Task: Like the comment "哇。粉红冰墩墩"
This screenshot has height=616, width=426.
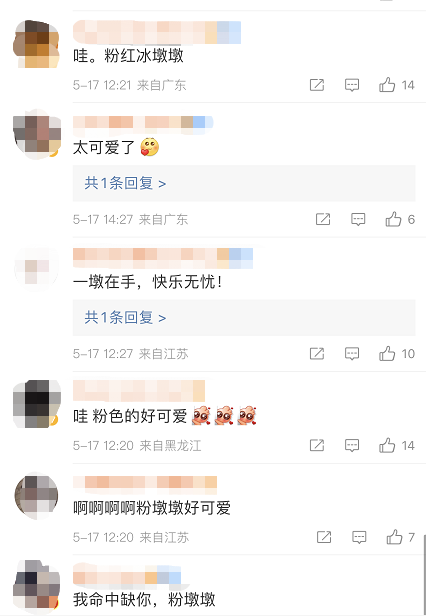Action: tap(387, 85)
